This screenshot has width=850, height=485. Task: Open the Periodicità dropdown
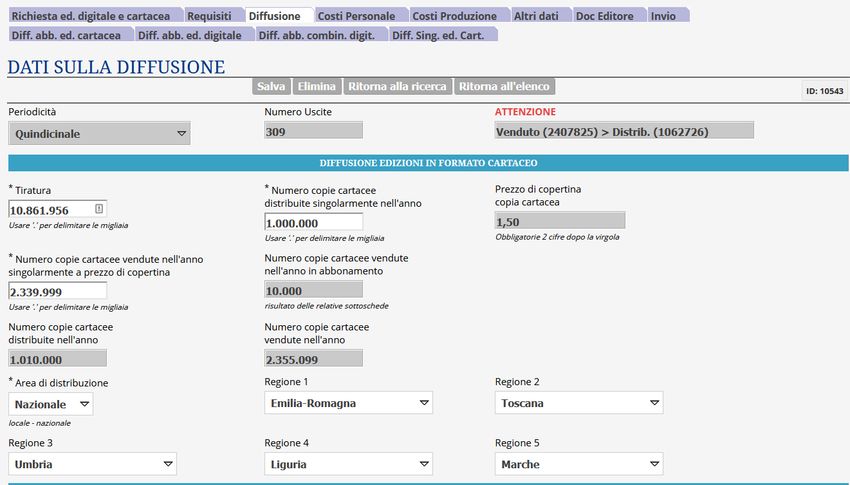(99, 133)
